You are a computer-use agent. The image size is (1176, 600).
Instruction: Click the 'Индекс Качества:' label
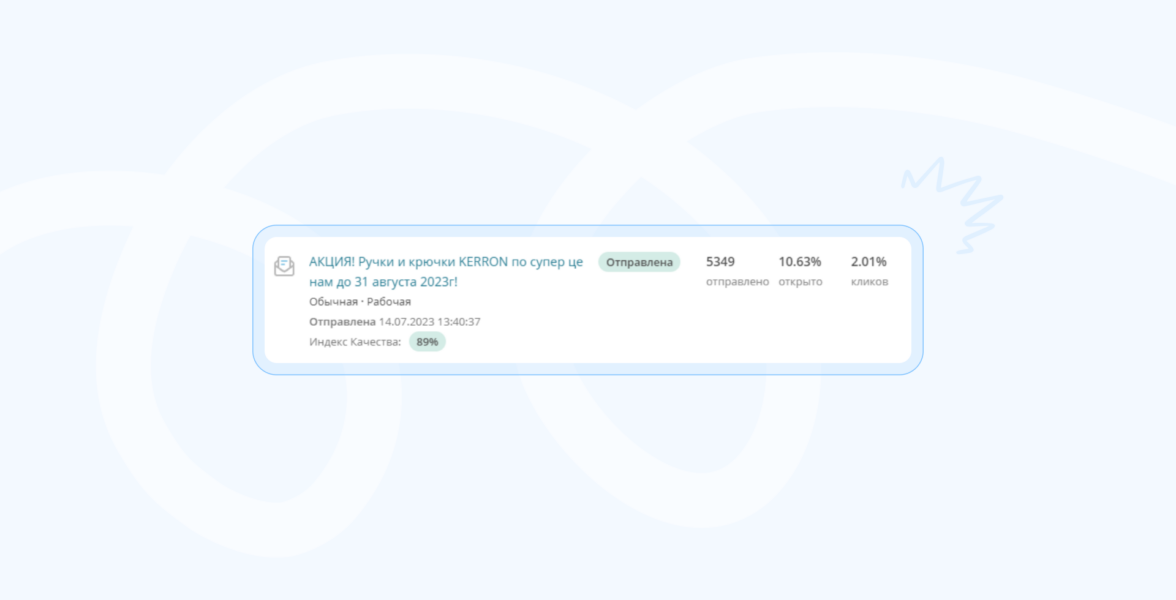click(x=355, y=342)
